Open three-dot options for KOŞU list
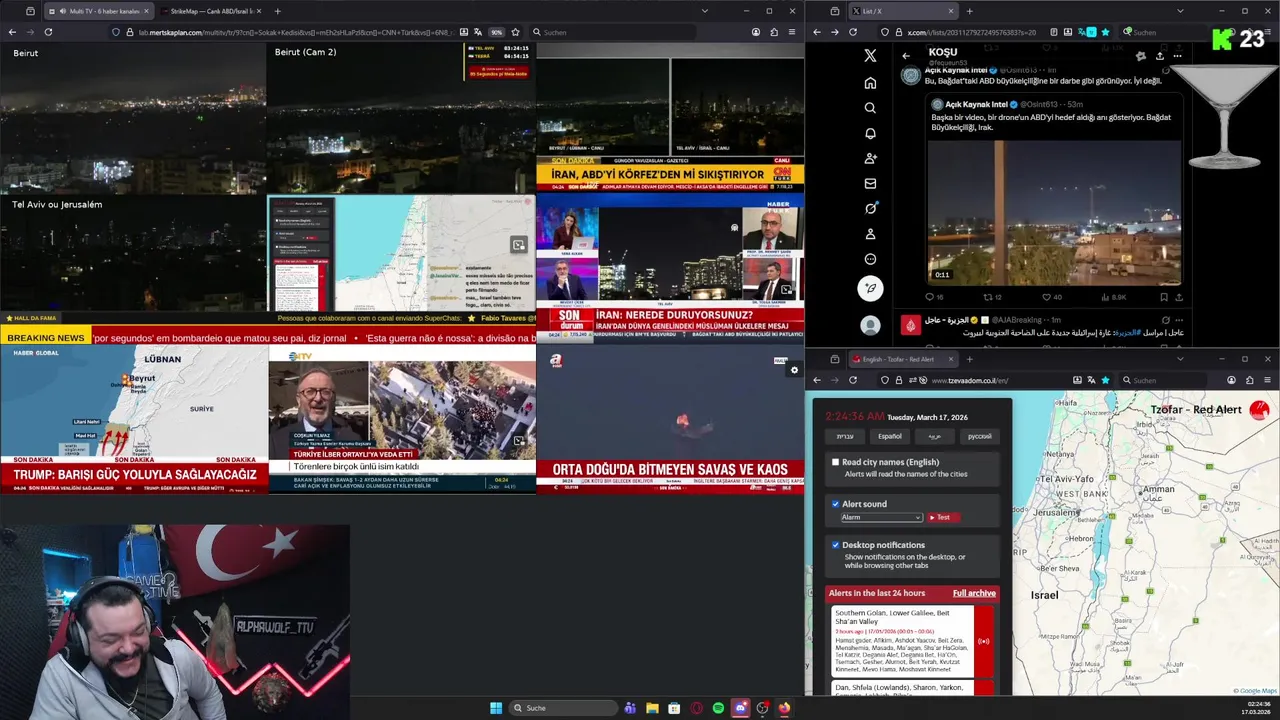 (x=1178, y=56)
